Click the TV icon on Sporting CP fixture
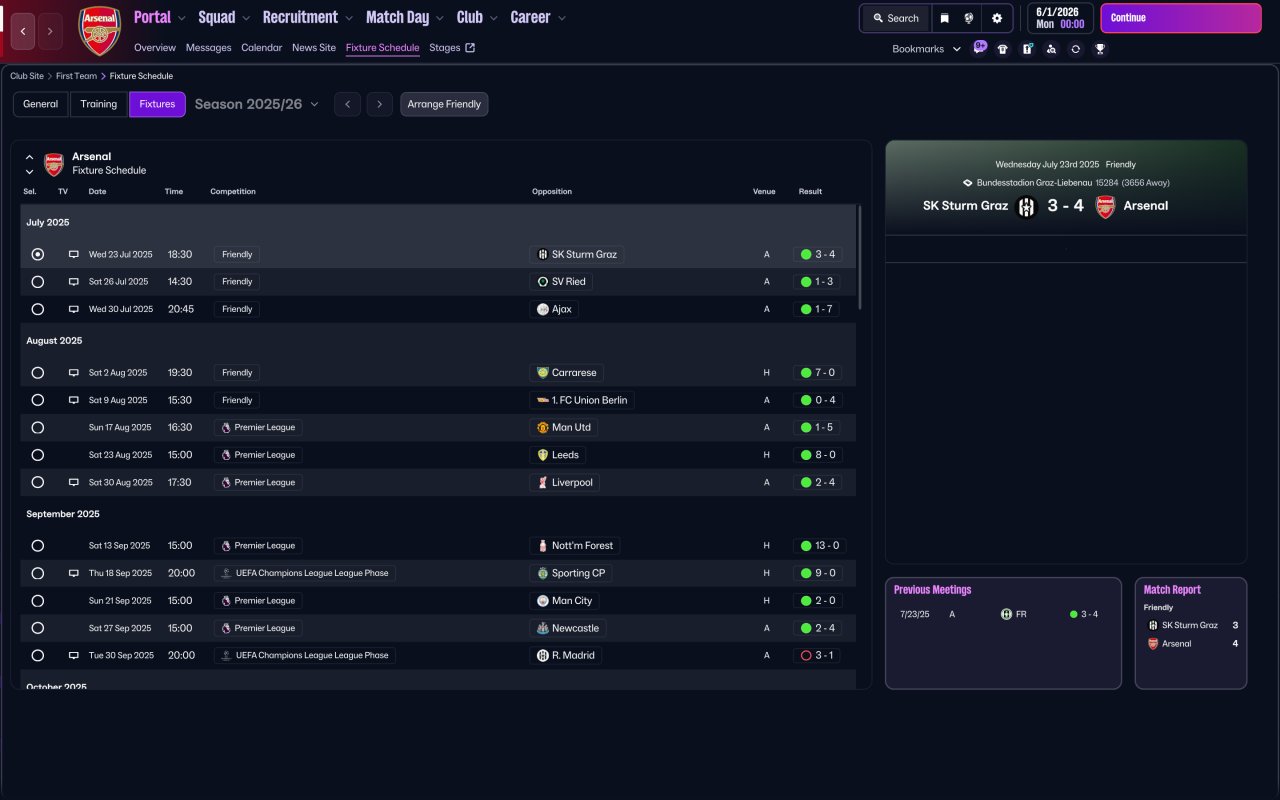The image size is (1280, 800). [73, 574]
